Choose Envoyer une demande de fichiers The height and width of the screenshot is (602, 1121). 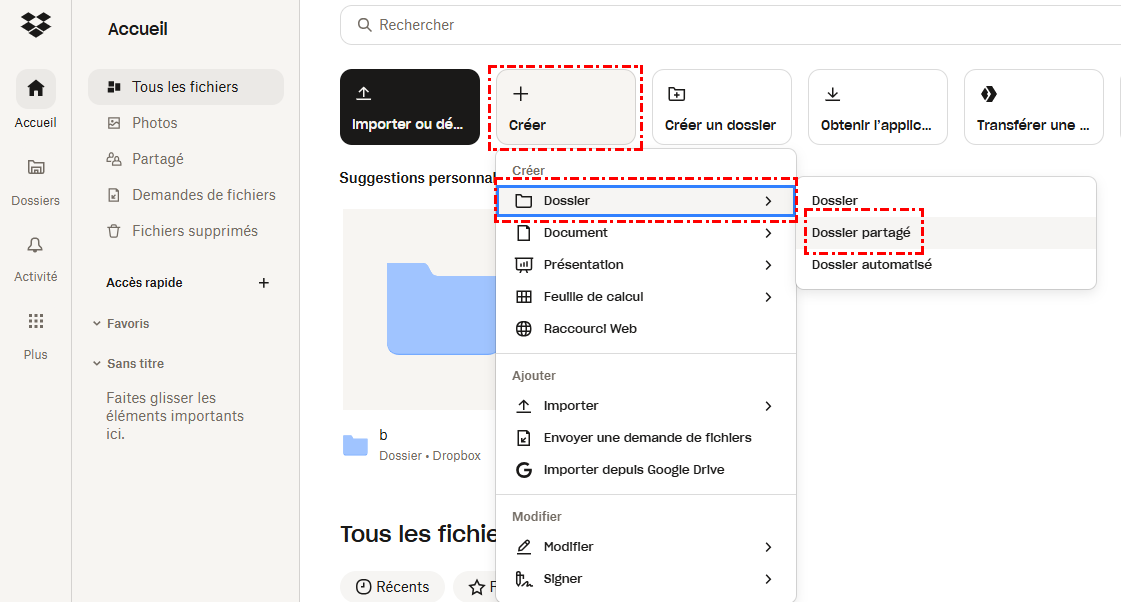(x=646, y=438)
